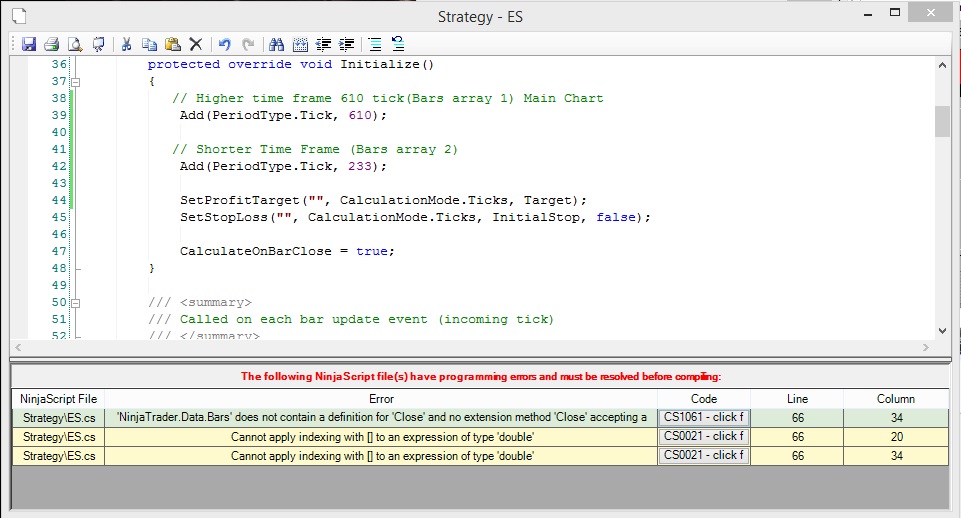
Task: Click column value 20 in the error table
Action: [897, 437]
